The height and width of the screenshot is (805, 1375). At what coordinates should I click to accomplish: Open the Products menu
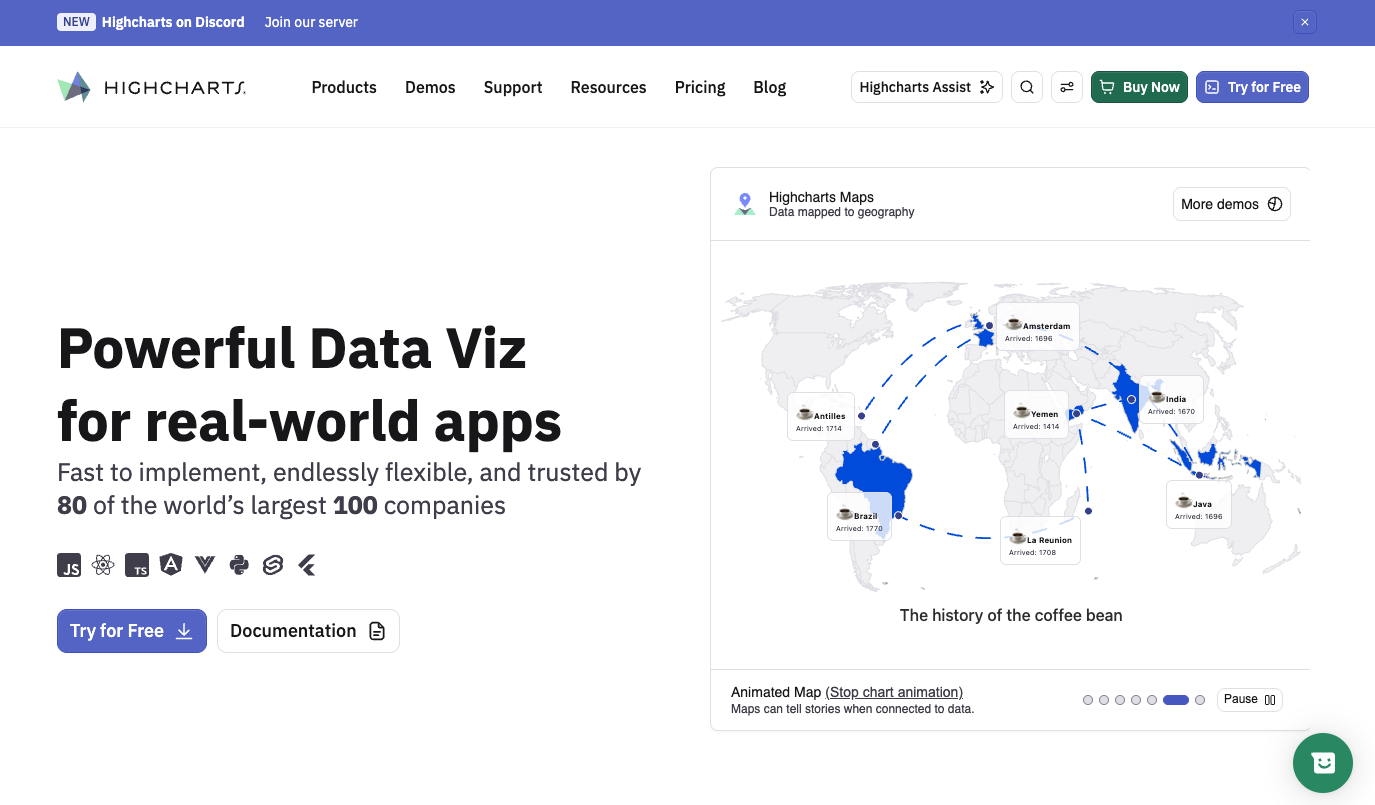(344, 87)
